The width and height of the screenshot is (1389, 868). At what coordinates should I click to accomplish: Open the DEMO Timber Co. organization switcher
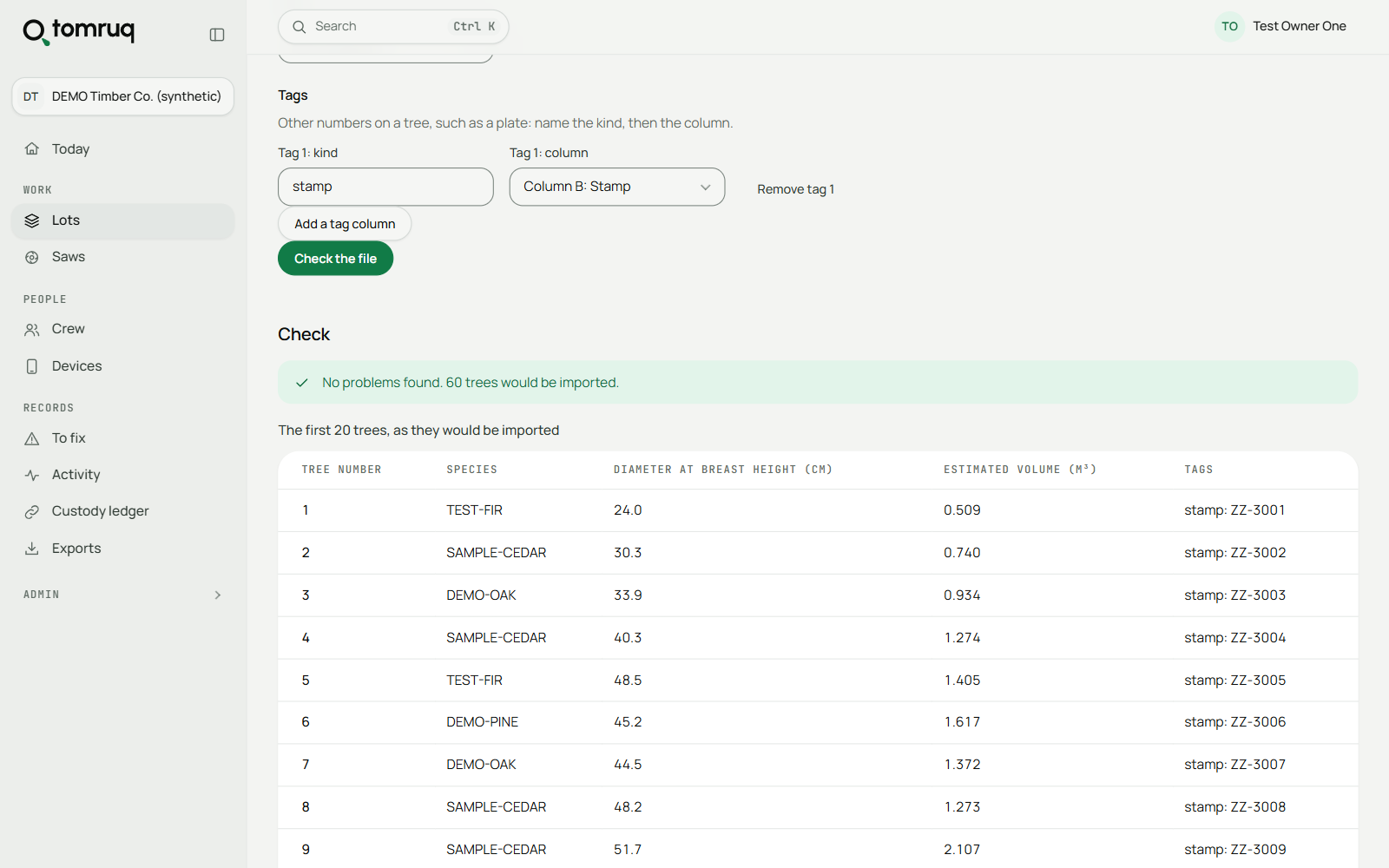(122, 96)
